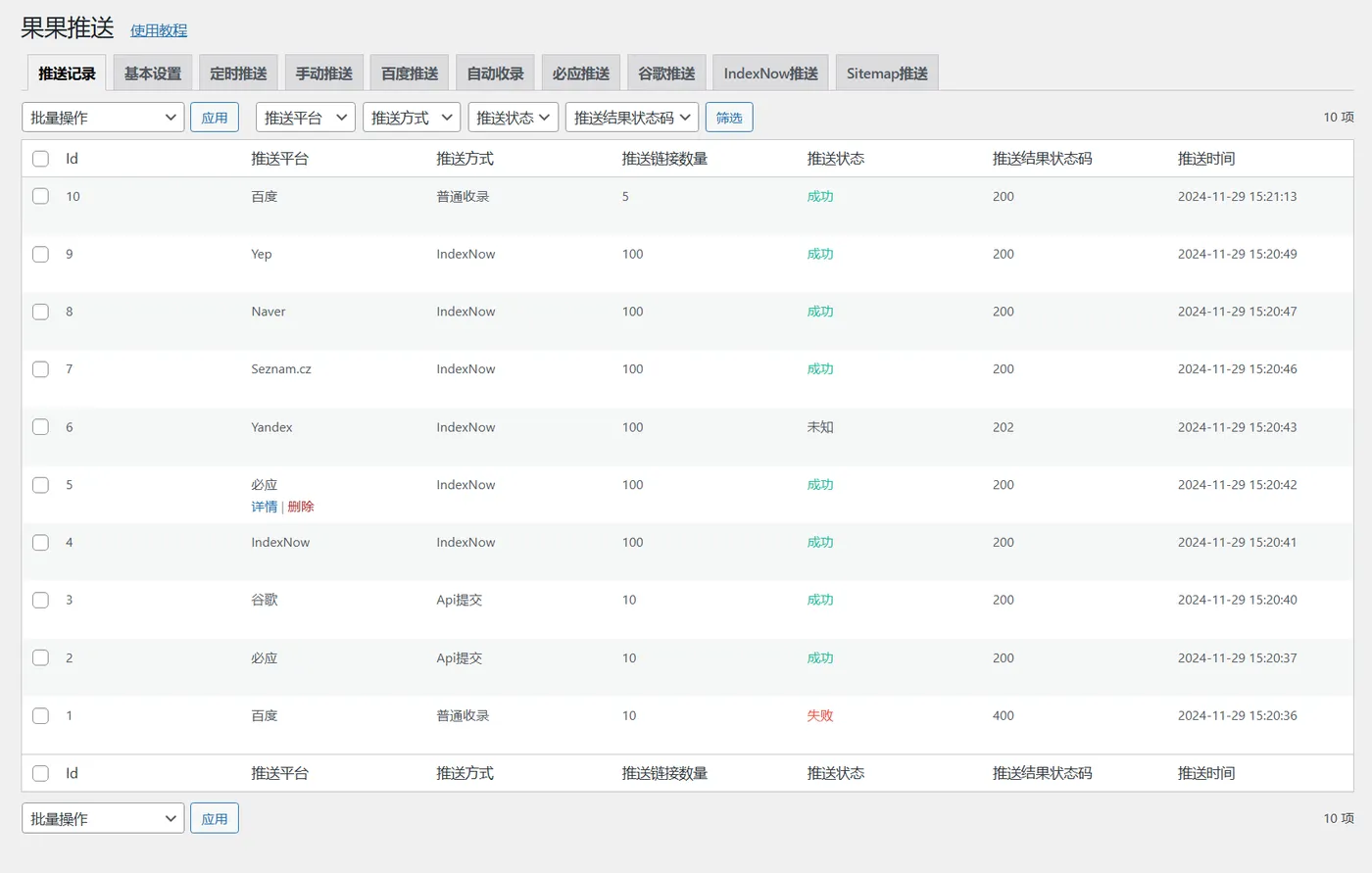Check the select-all box in table header
This screenshot has width=1372, height=873.
[40, 159]
